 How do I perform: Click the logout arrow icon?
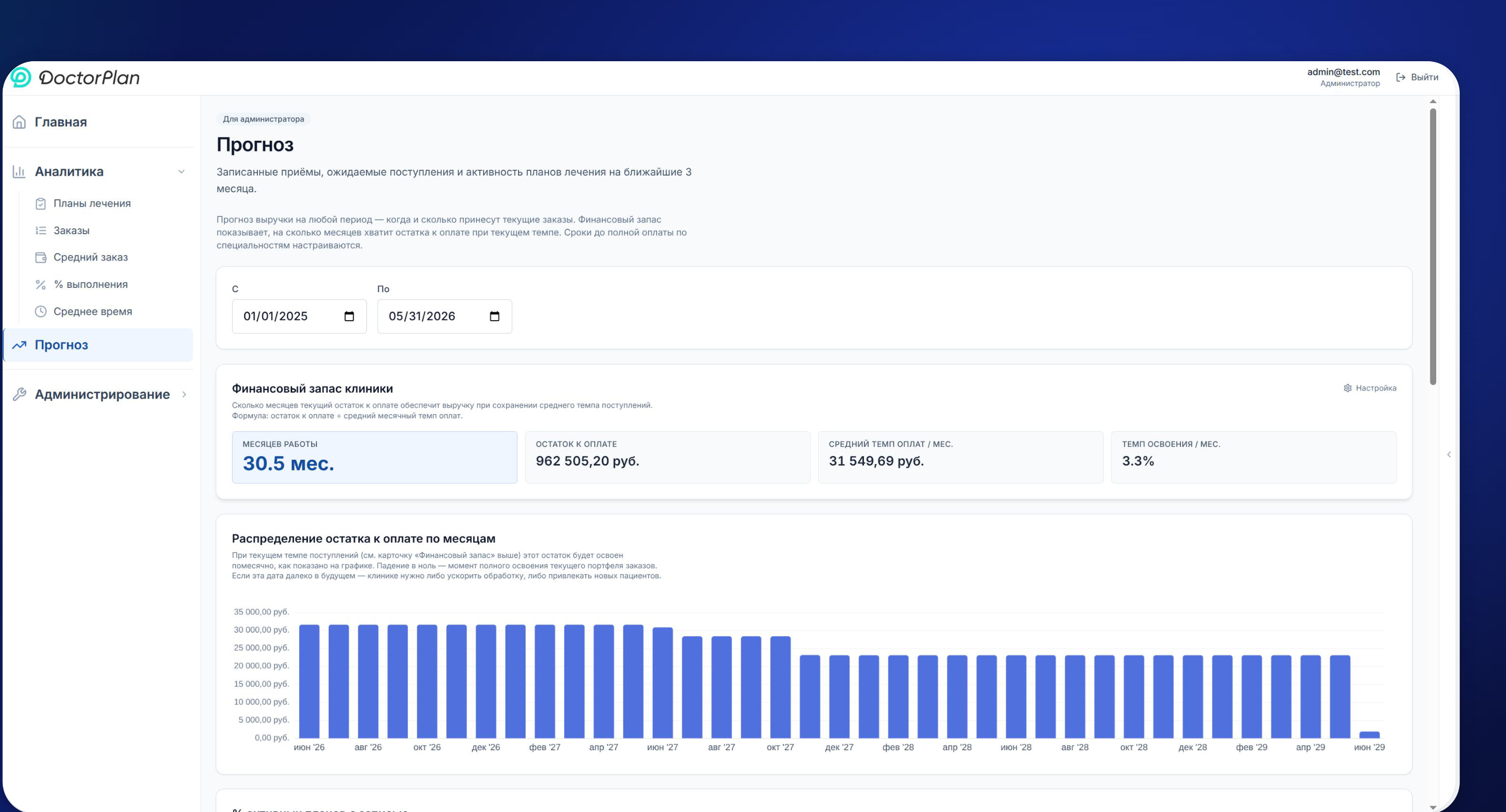[x=1401, y=77]
